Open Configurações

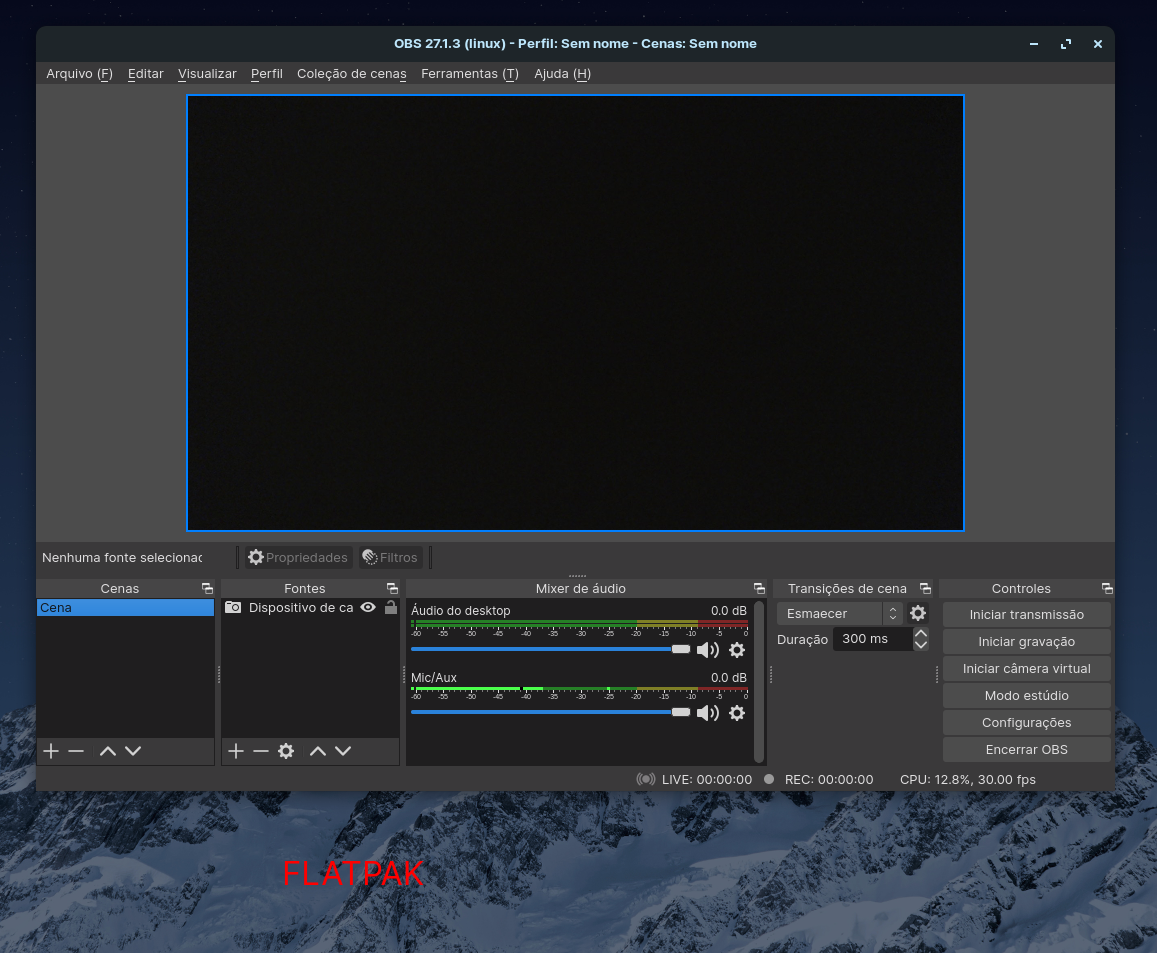click(1026, 723)
